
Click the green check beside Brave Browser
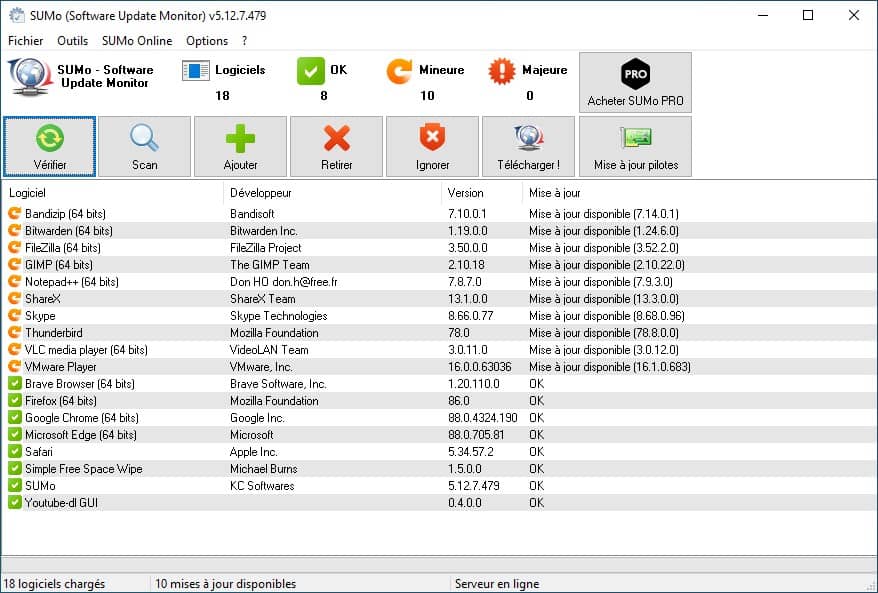(x=15, y=384)
